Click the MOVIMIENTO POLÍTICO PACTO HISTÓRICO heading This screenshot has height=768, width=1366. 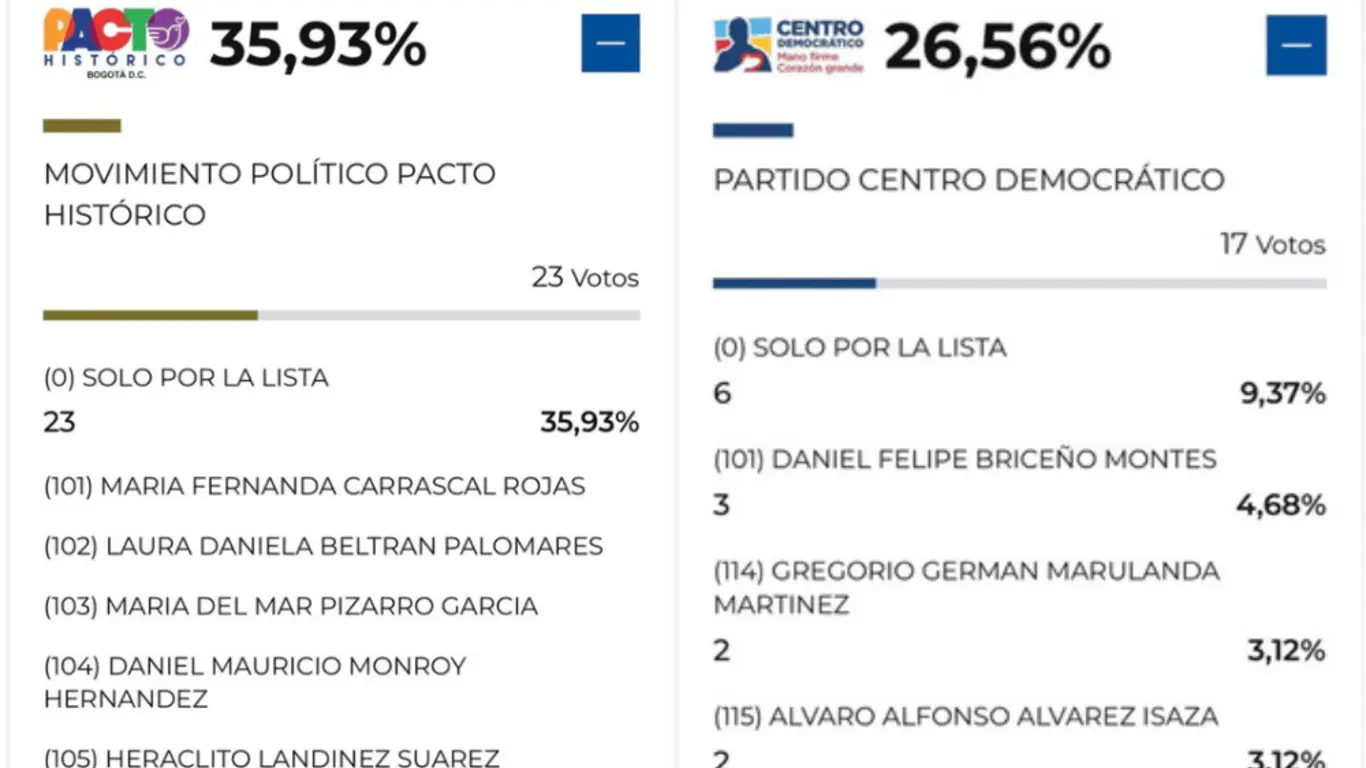click(269, 193)
